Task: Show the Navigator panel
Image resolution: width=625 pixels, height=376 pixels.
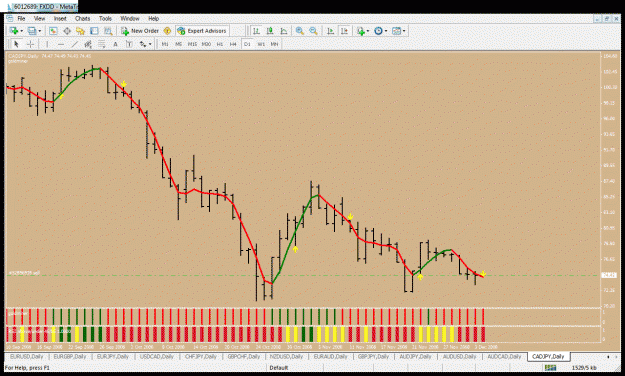Action: pyautogui.click(x=81, y=31)
